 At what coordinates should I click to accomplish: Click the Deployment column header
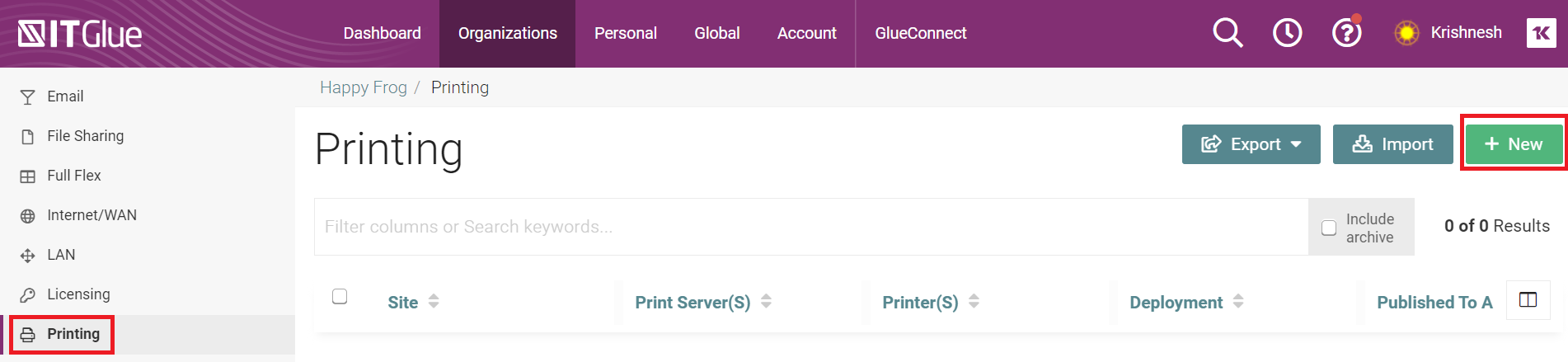coord(1176,303)
